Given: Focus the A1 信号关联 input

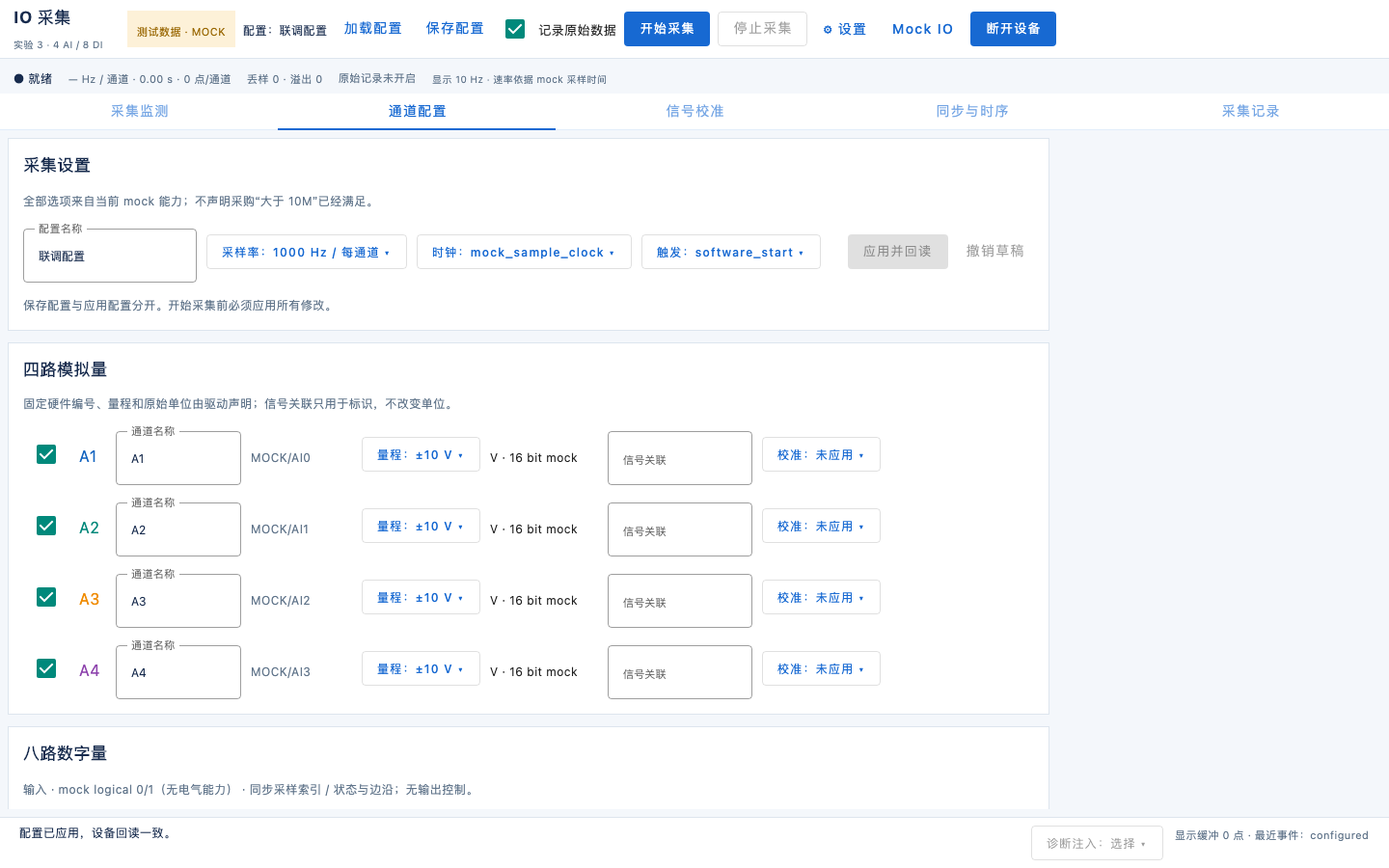Looking at the screenshot, I should click(x=680, y=458).
